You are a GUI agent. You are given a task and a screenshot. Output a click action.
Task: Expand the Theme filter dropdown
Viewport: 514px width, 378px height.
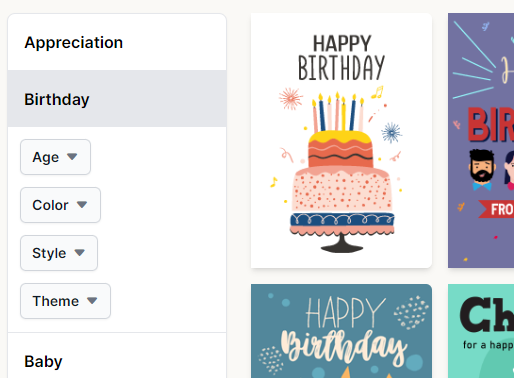pos(65,301)
